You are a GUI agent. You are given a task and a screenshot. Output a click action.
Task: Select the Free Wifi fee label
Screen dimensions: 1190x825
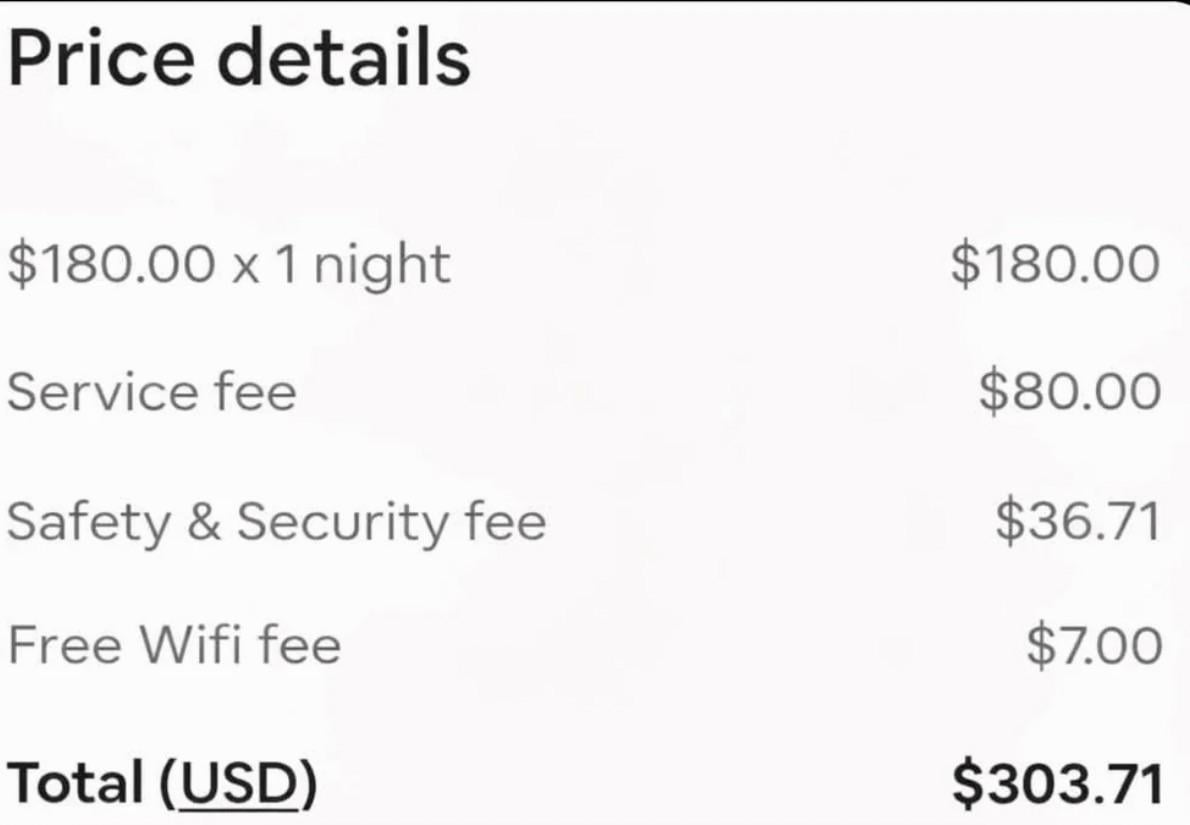(174, 645)
